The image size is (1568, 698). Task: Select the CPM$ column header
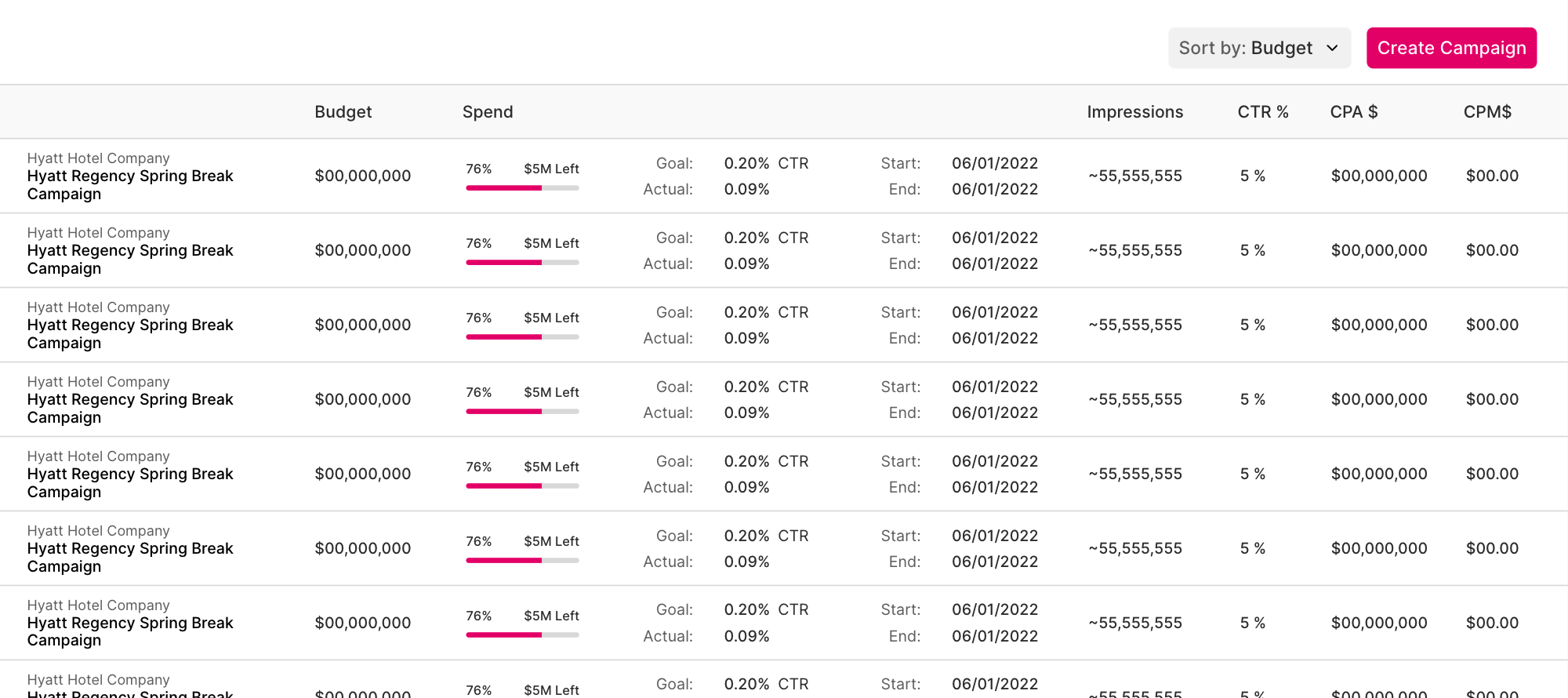1487,112
